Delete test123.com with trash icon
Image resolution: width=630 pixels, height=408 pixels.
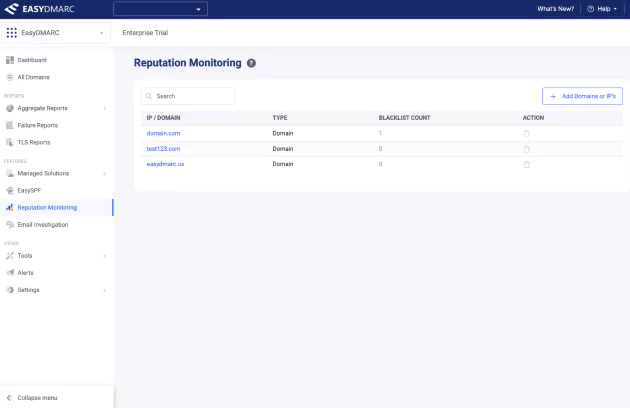526,149
